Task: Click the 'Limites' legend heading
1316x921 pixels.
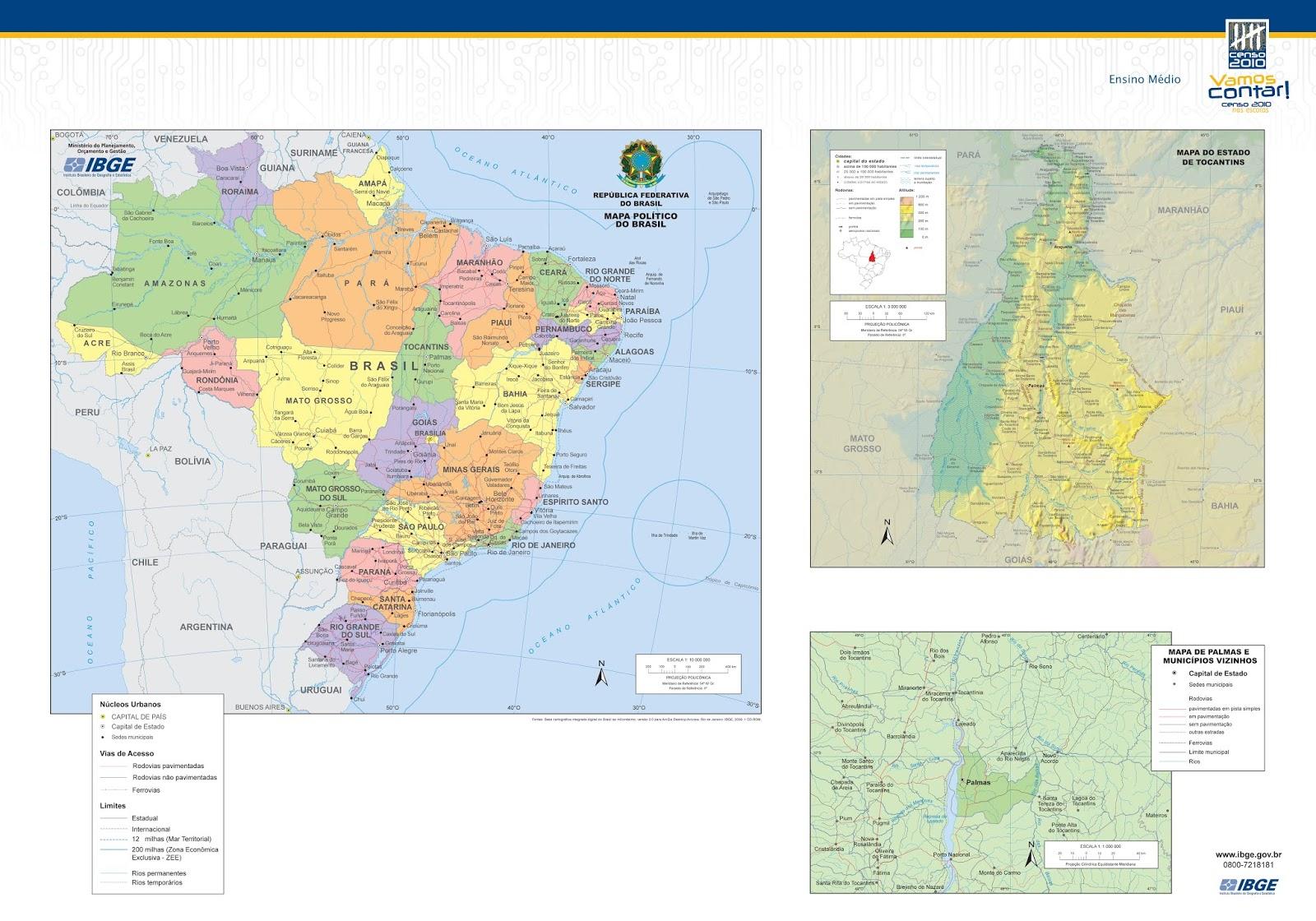Action: [x=113, y=806]
